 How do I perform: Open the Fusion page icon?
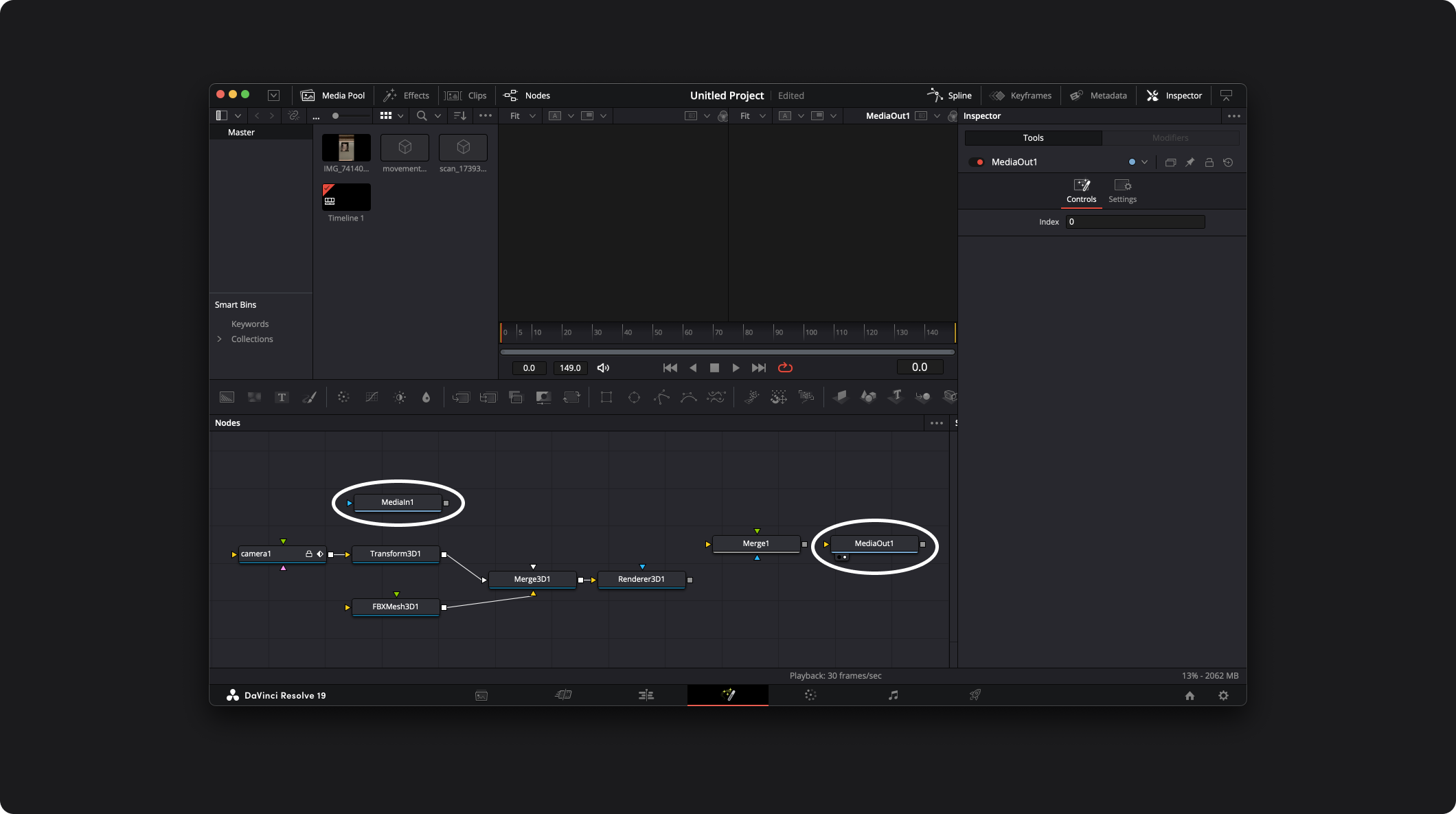click(x=728, y=695)
